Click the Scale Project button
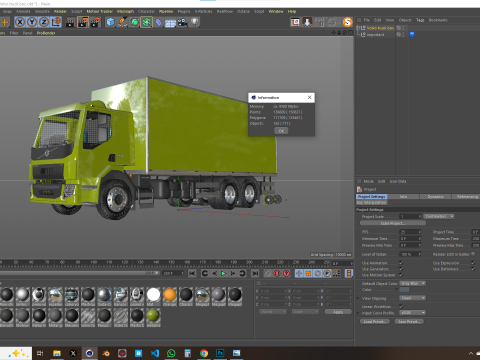 tap(393, 223)
